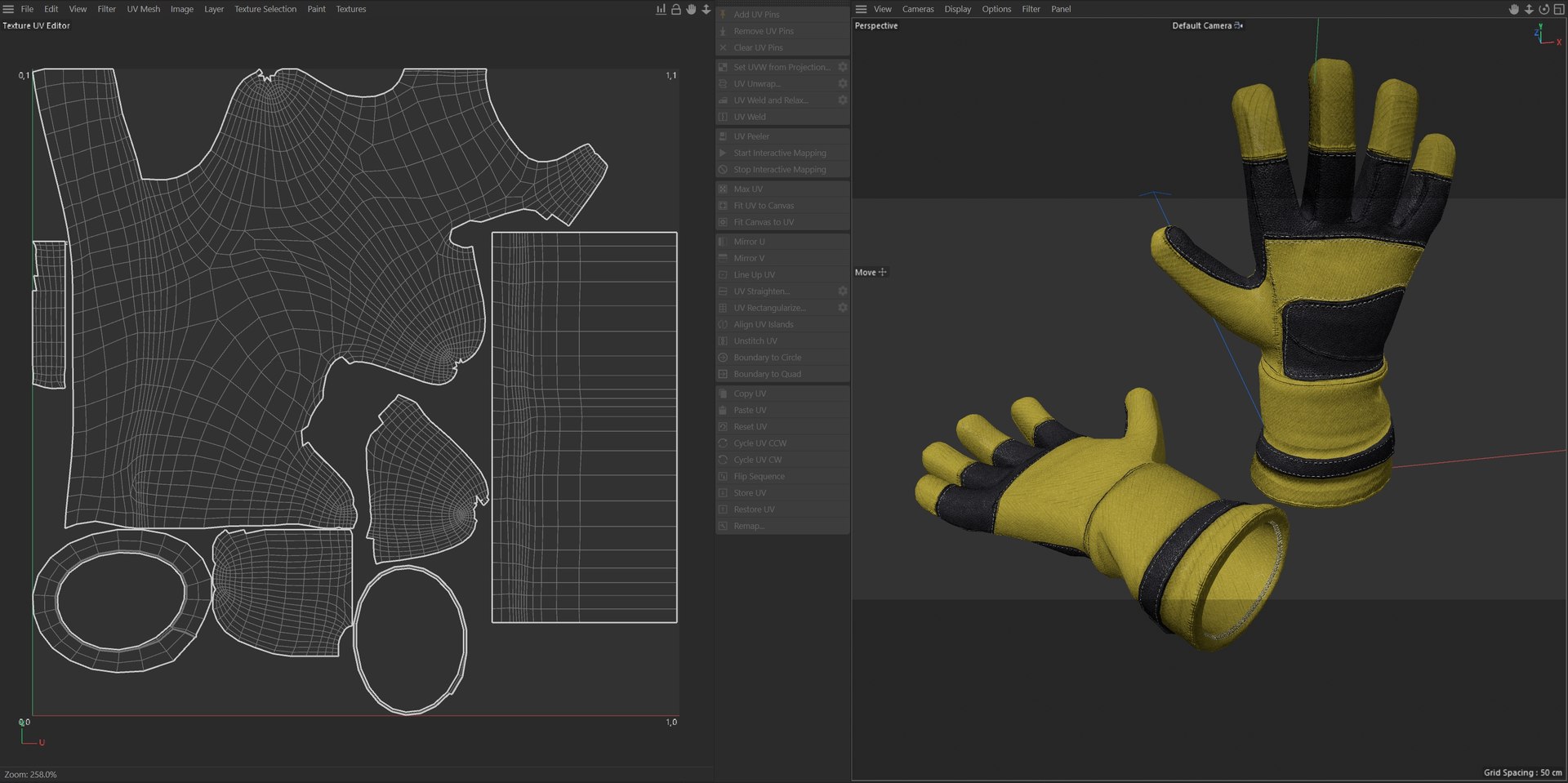Open the File menu
Image resolution: width=1568 pixels, height=783 pixels.
coord(27,9)
